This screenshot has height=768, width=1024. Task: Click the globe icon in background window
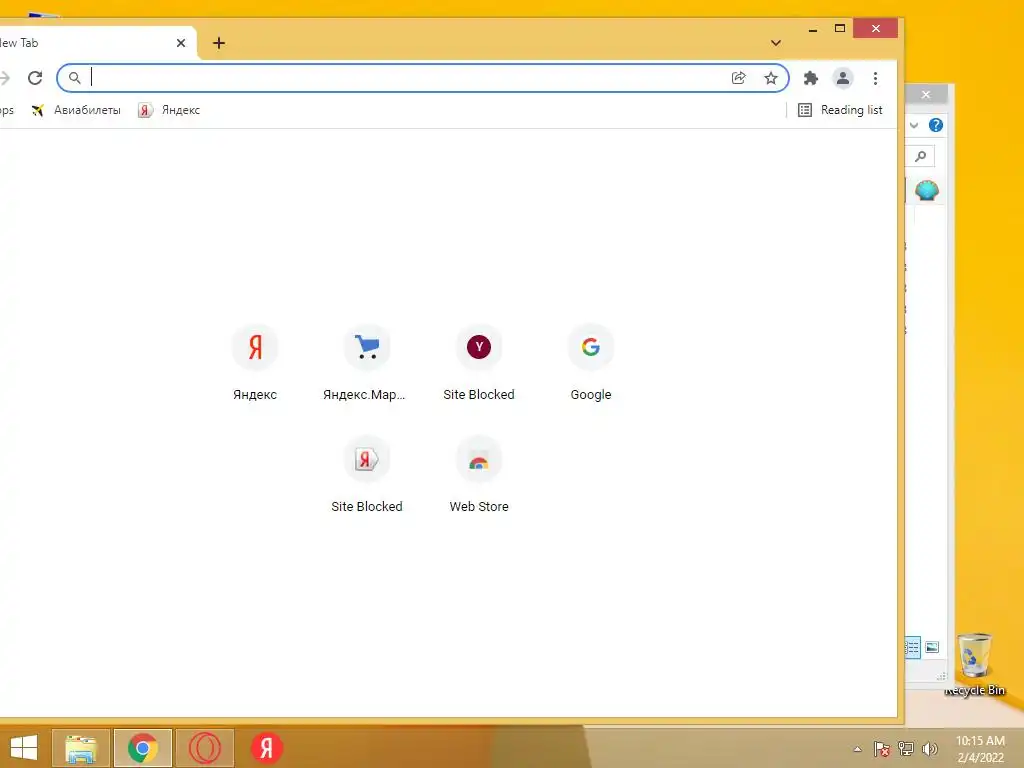point(927,191)
